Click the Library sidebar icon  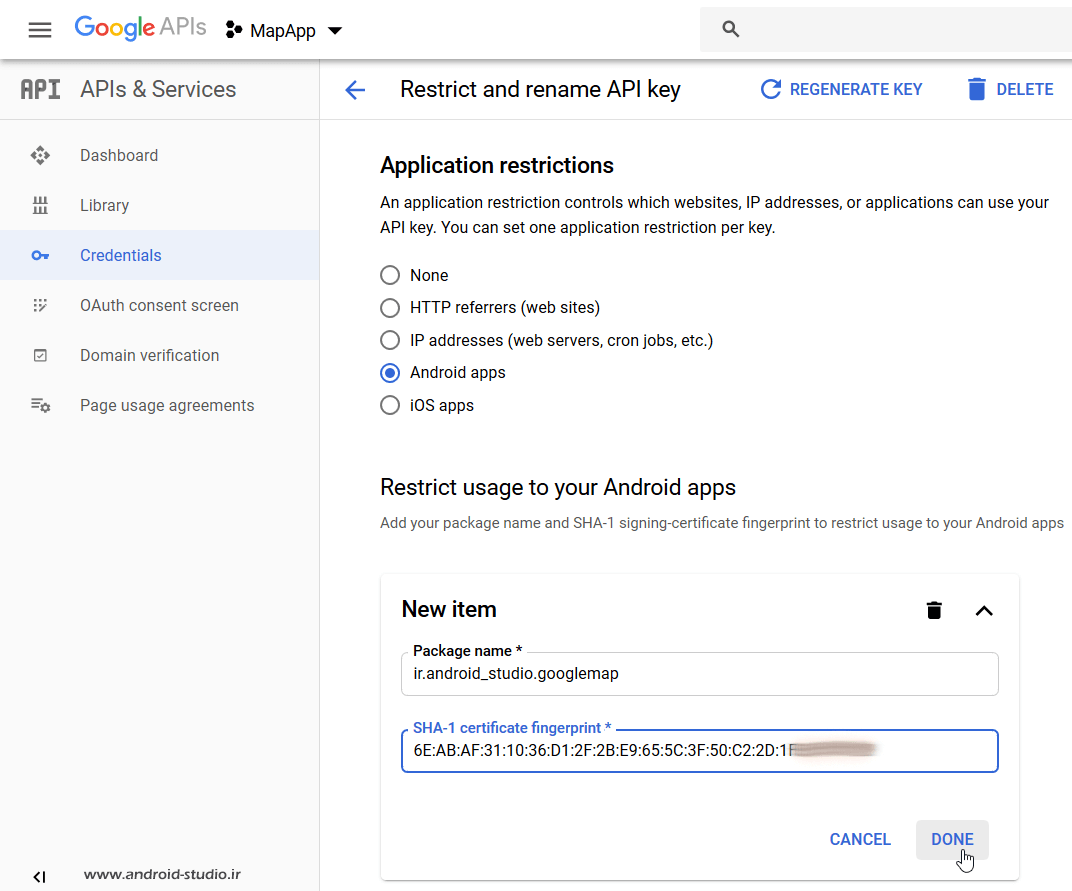[40, 205]
